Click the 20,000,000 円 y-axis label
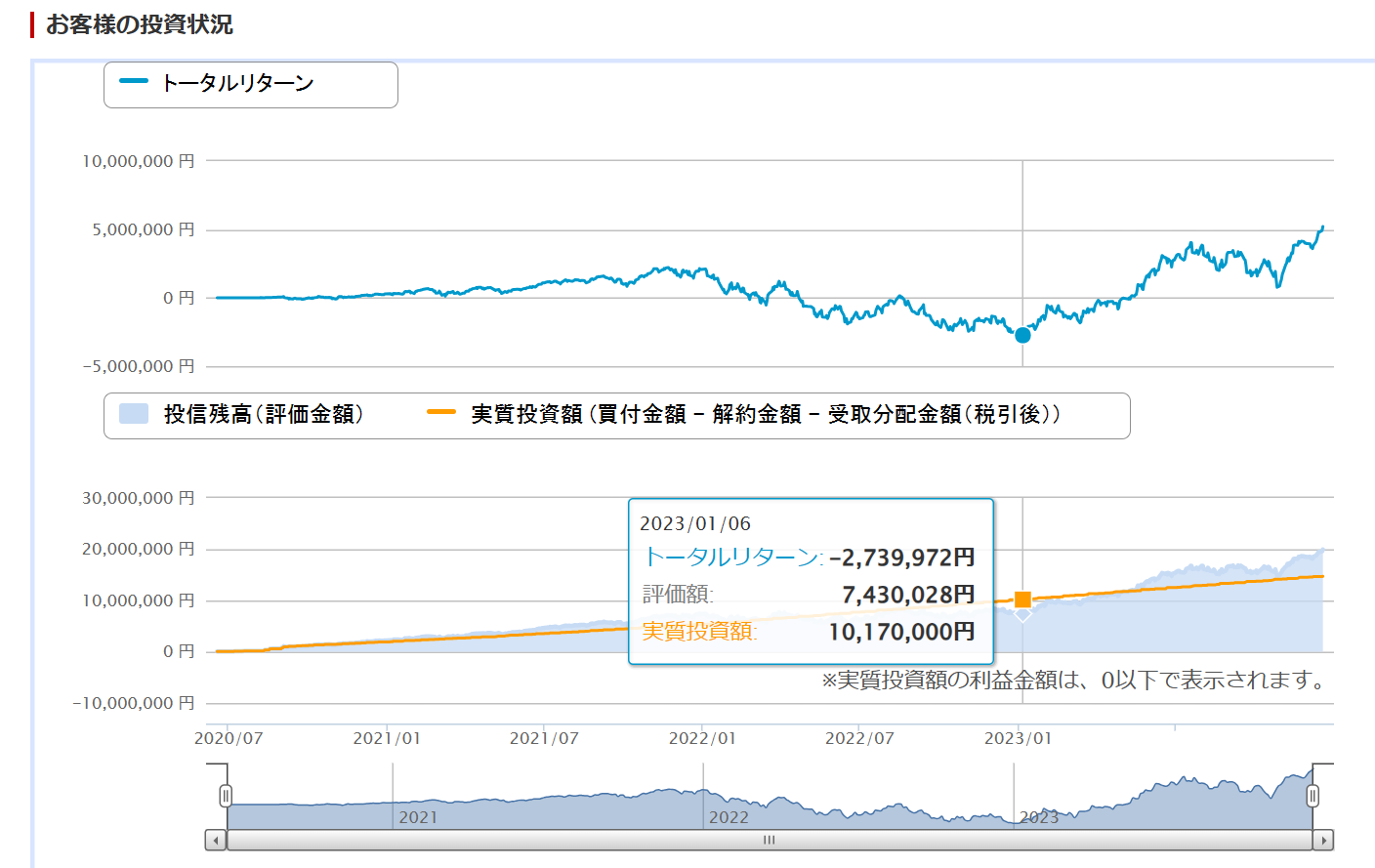The width and height of the screenshot is (1375, 868). 138,549
